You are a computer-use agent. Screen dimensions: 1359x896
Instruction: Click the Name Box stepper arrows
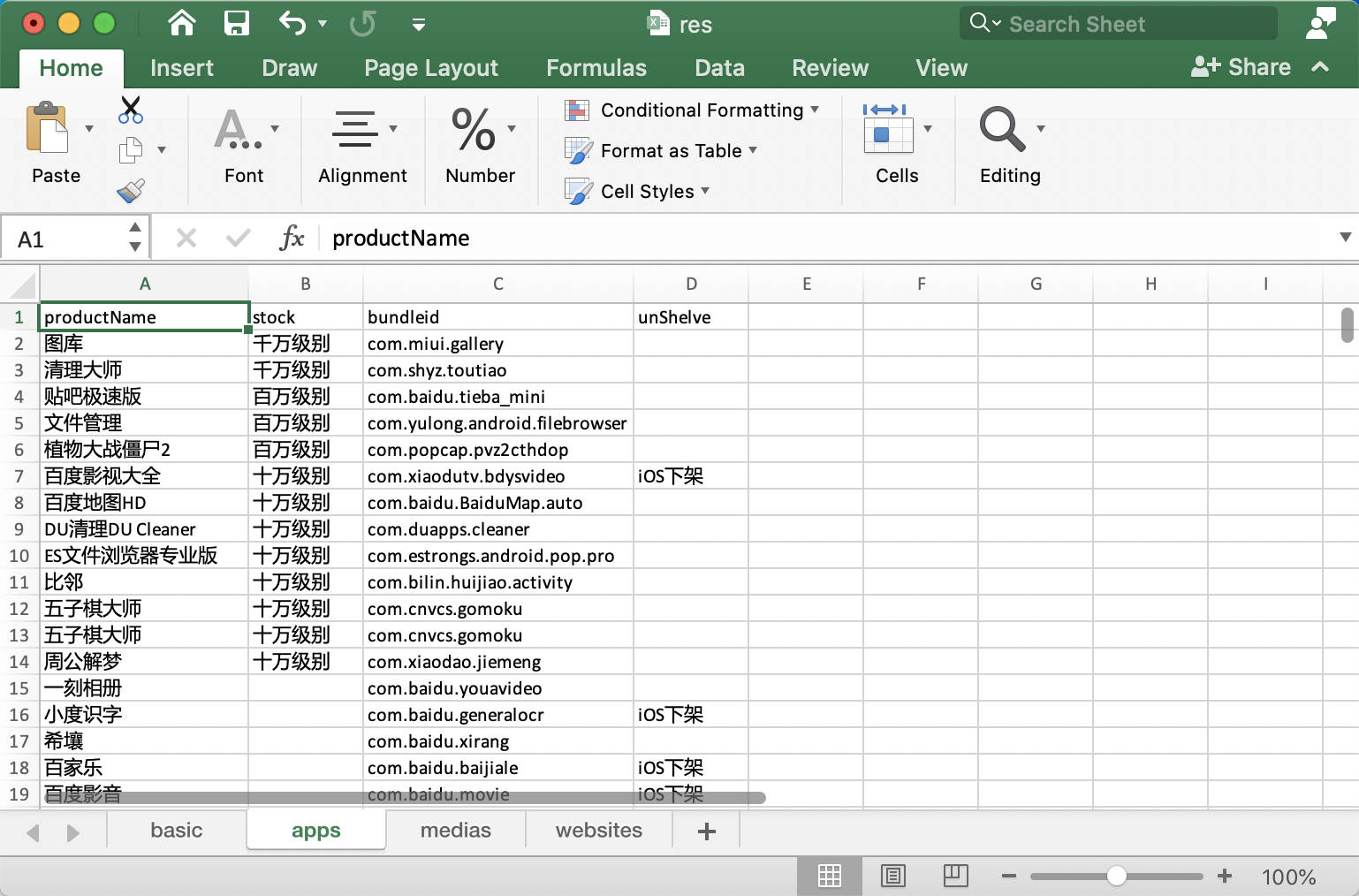click(x=135, y=238)
